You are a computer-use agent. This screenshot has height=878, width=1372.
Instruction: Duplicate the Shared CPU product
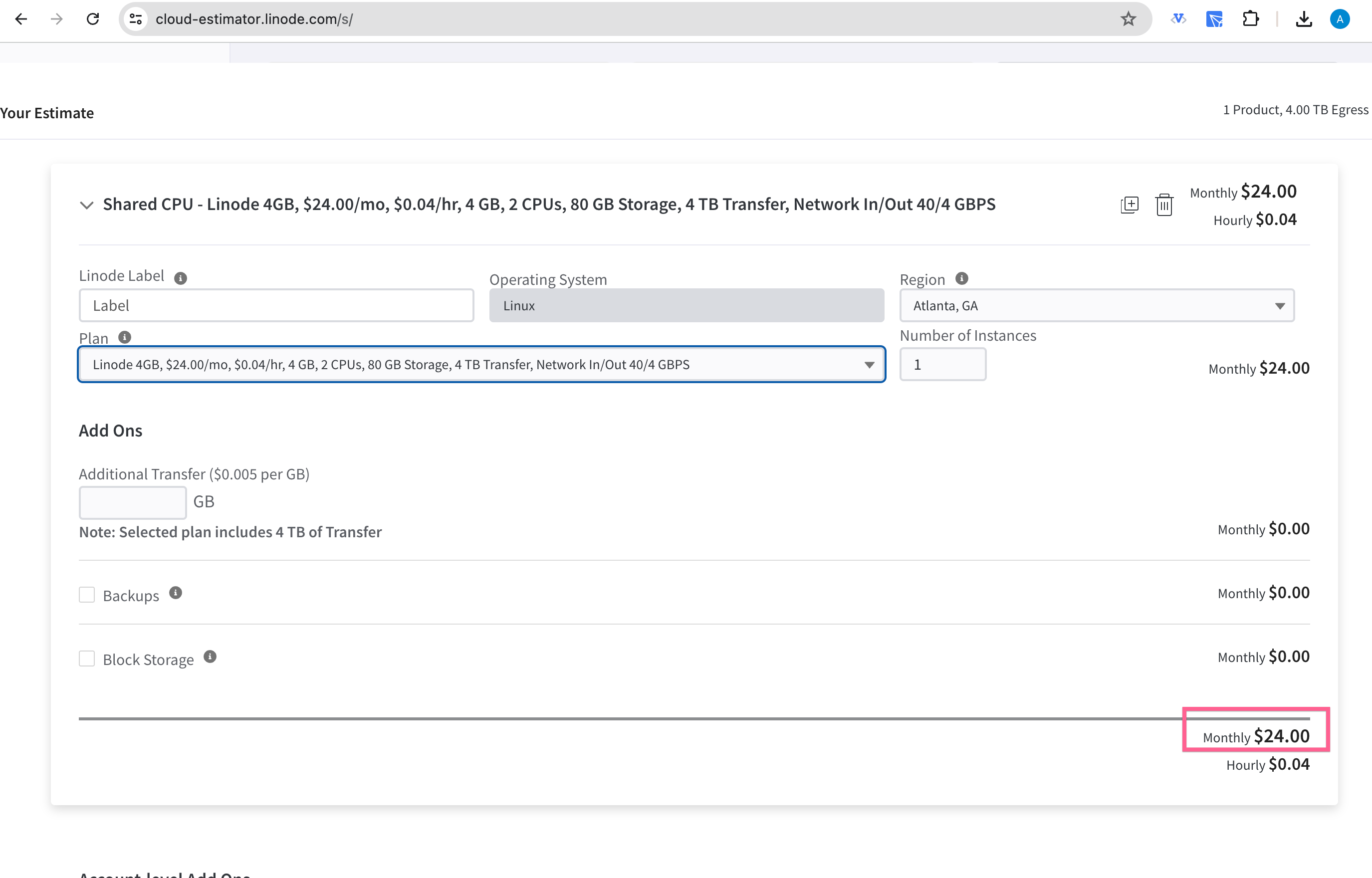click(x=1129, y=204)
